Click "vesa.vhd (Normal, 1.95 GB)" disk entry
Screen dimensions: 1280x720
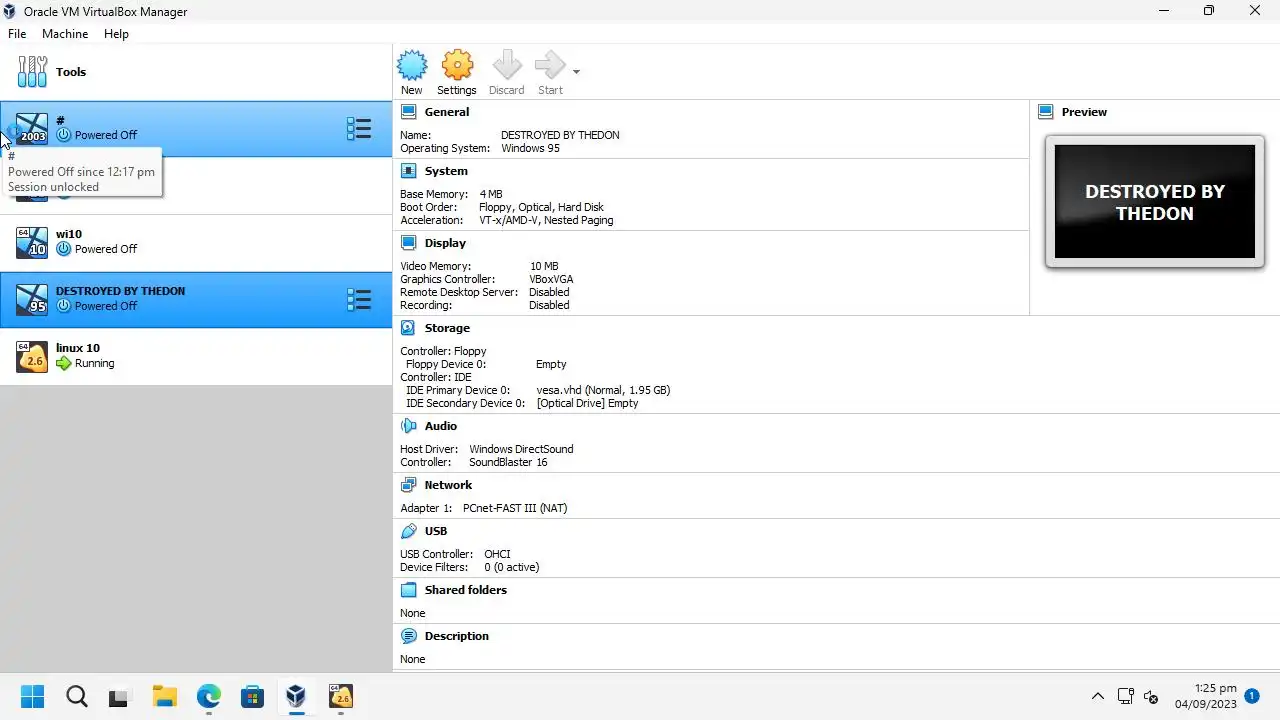(603, 390)
